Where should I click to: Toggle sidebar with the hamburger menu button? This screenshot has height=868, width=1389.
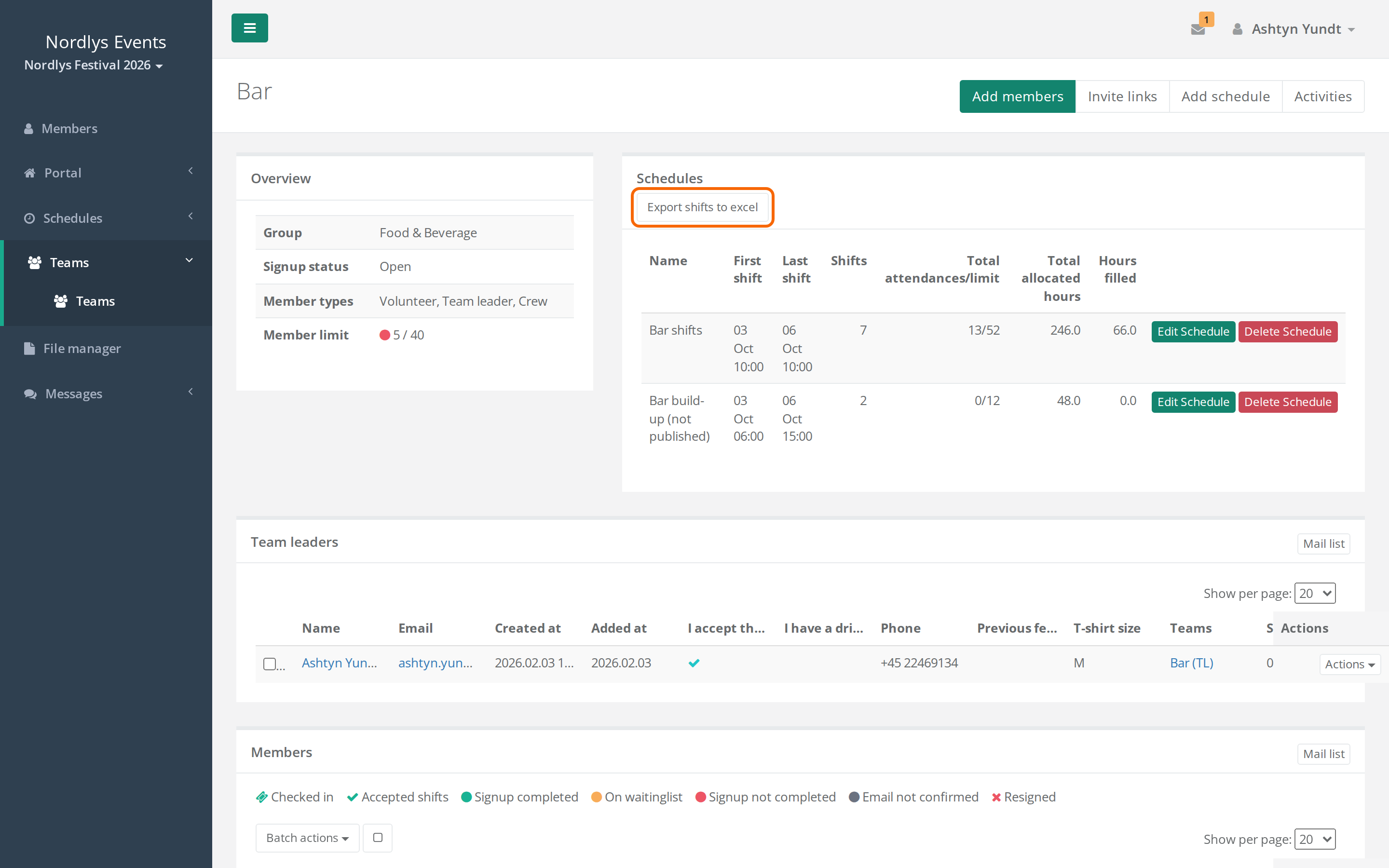tap(249, 28)
